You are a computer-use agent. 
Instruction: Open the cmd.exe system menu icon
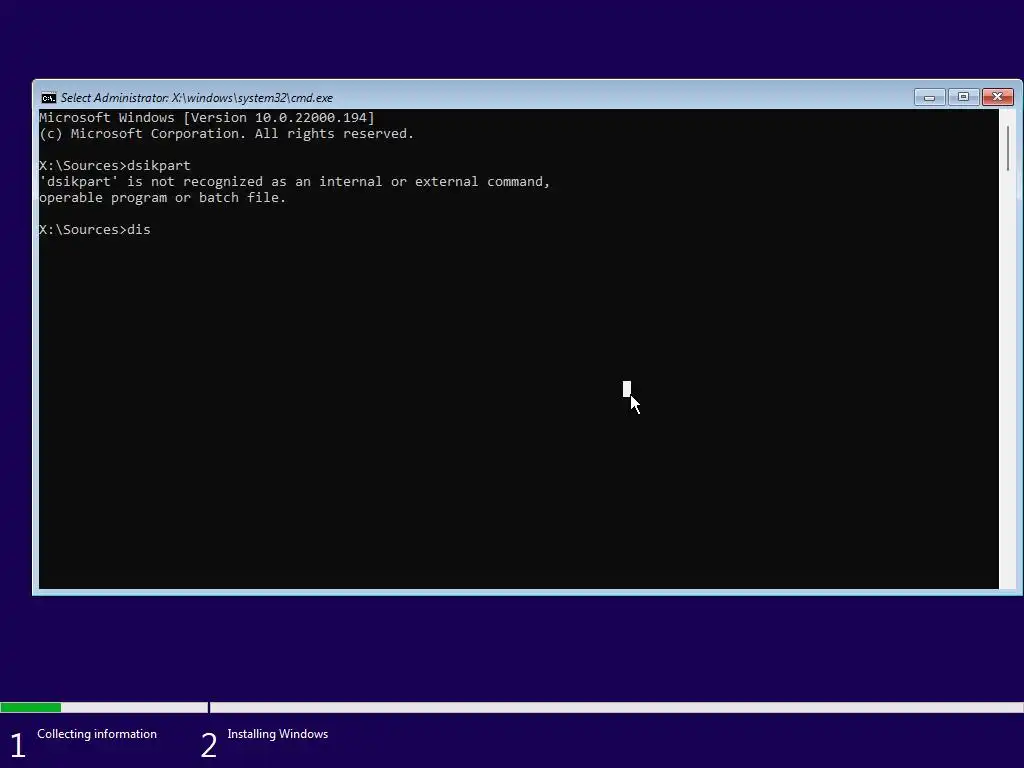tap(48, 98)
